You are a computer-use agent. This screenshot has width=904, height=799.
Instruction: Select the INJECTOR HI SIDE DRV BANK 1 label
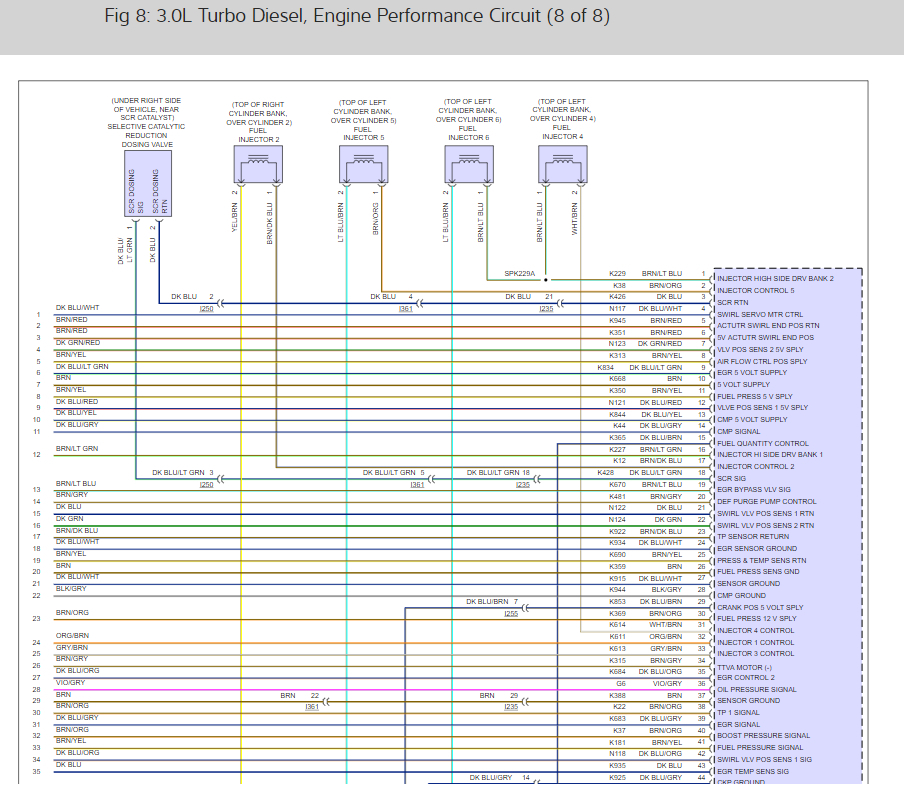pos(770,454)
